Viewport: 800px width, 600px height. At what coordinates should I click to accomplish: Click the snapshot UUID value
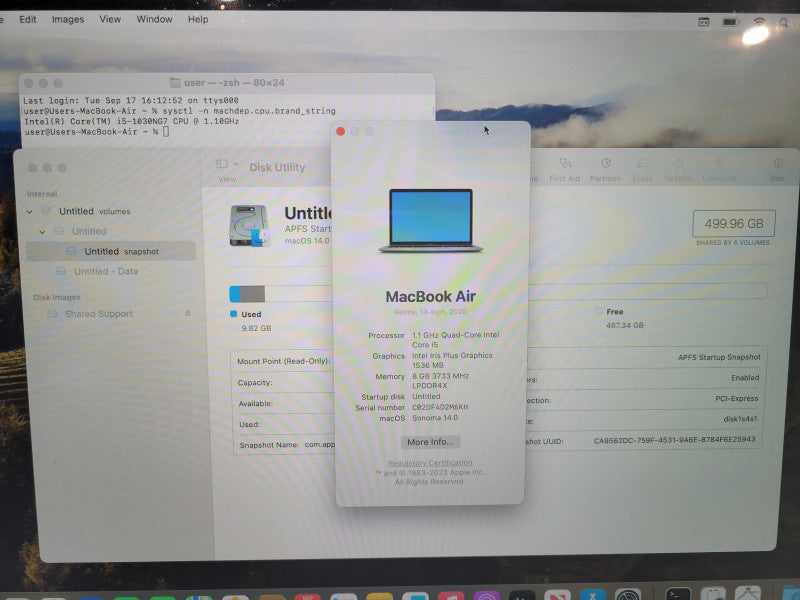tap(674, 440)
